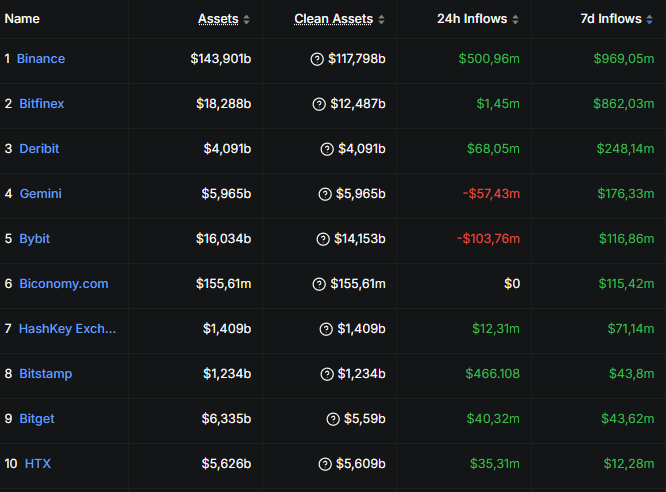The image size is (666, 492).
Task: Select HTX 24h inflow $35,31m
Action: pyautogui.click(x=495, y=464)
